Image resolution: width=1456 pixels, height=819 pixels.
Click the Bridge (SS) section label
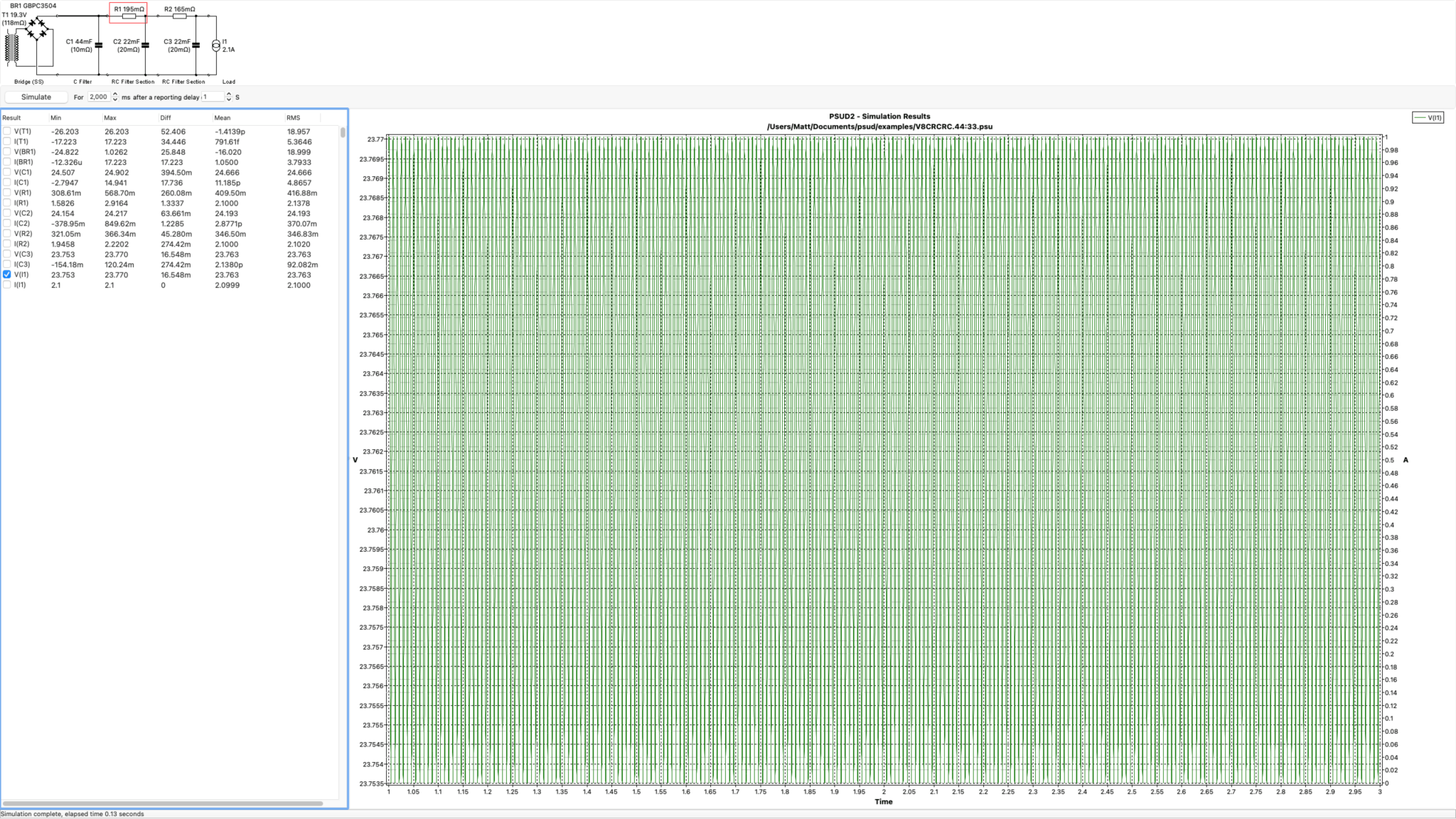pyautogui.click(x=29, y=82)
